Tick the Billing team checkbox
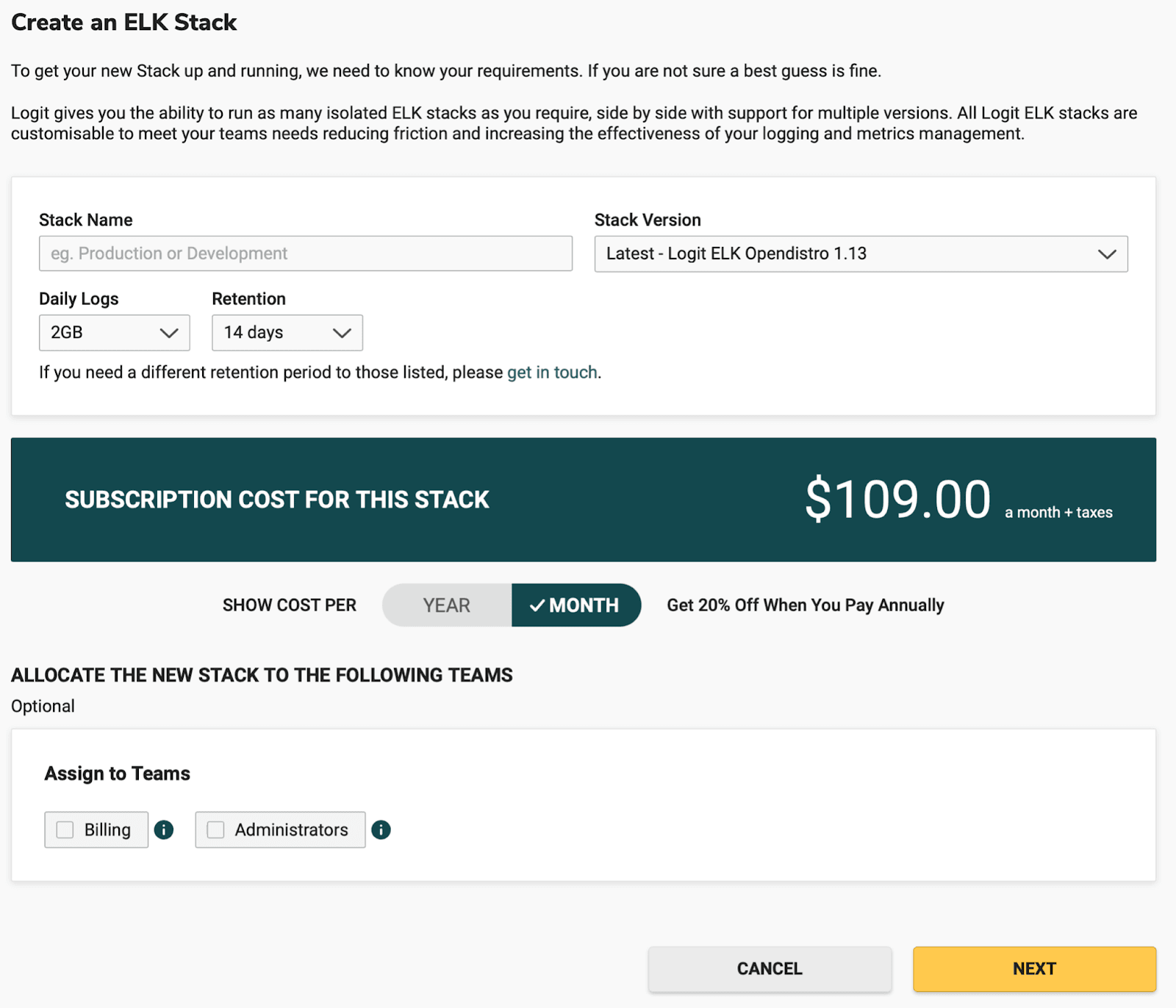The width and height of the screenshot is (1176, 1008). coord(65,829)
